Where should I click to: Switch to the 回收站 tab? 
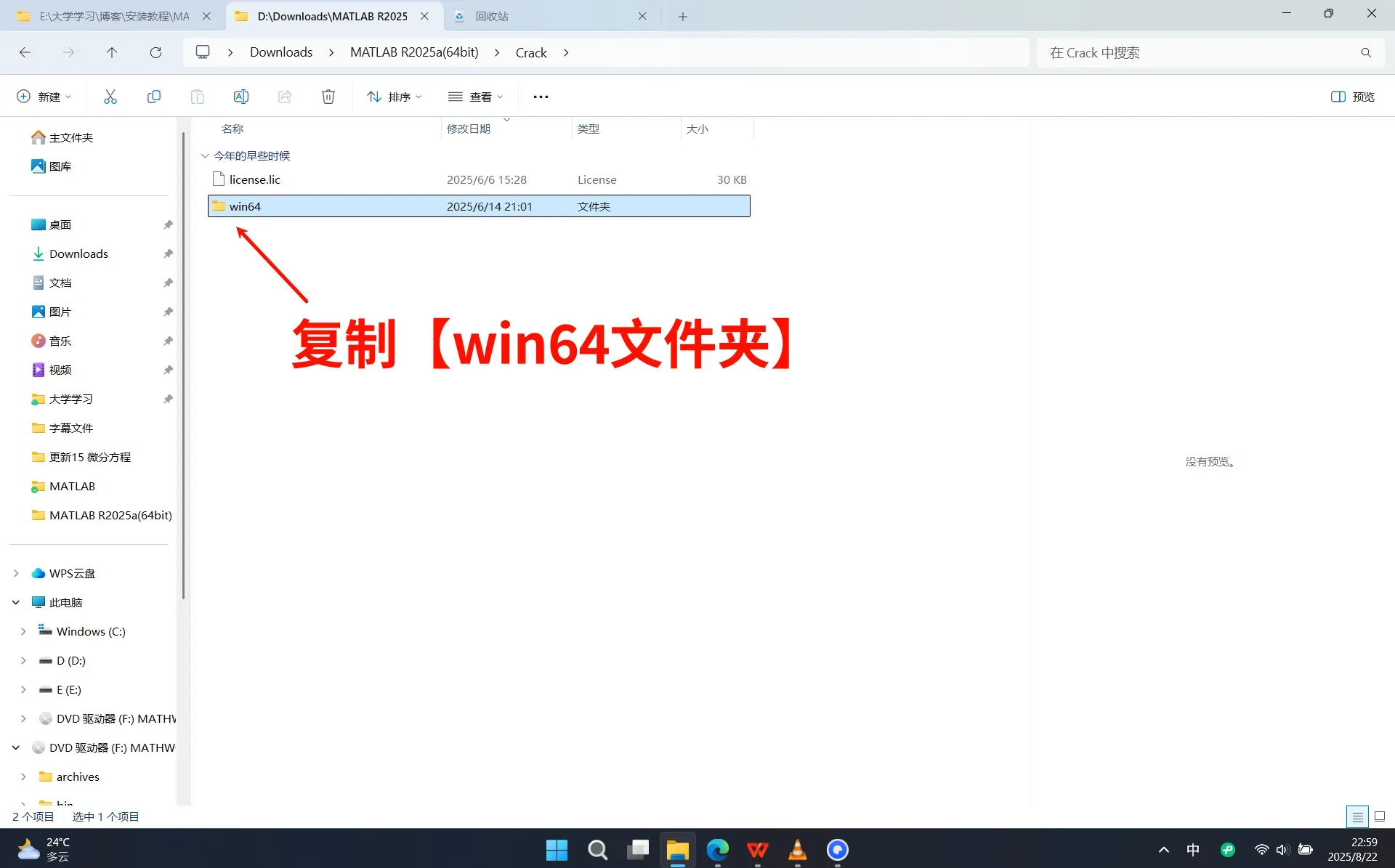(x=493, y=16)
